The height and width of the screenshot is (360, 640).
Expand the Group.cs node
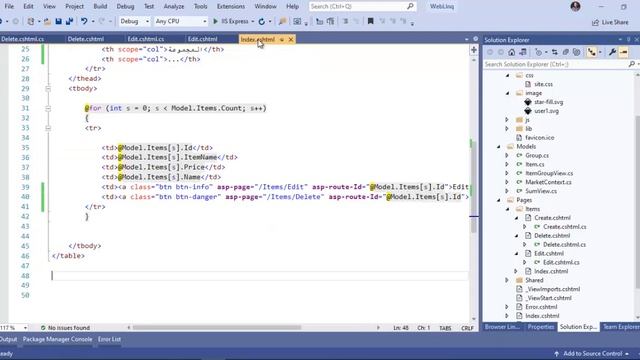click(x=507, y=156)
